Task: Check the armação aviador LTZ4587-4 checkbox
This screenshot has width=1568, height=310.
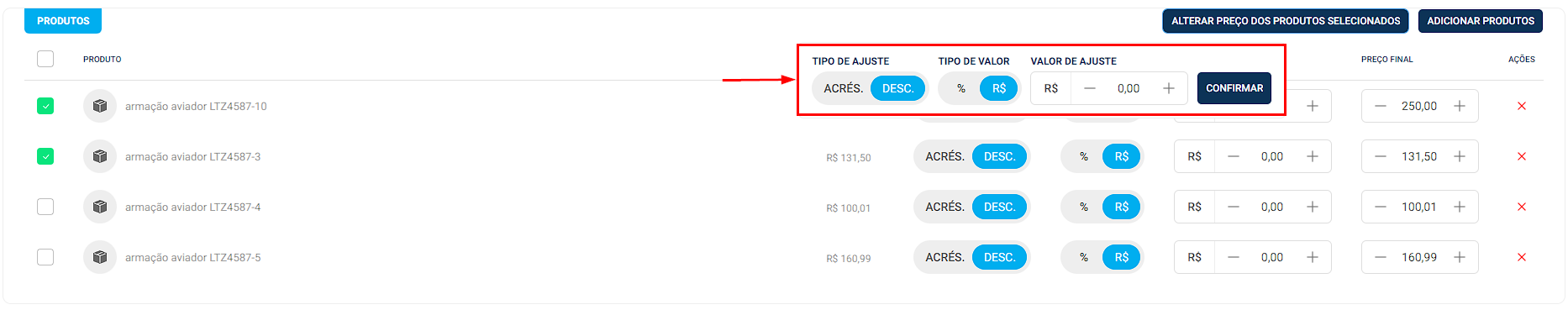Action: [x=45, y=207]
